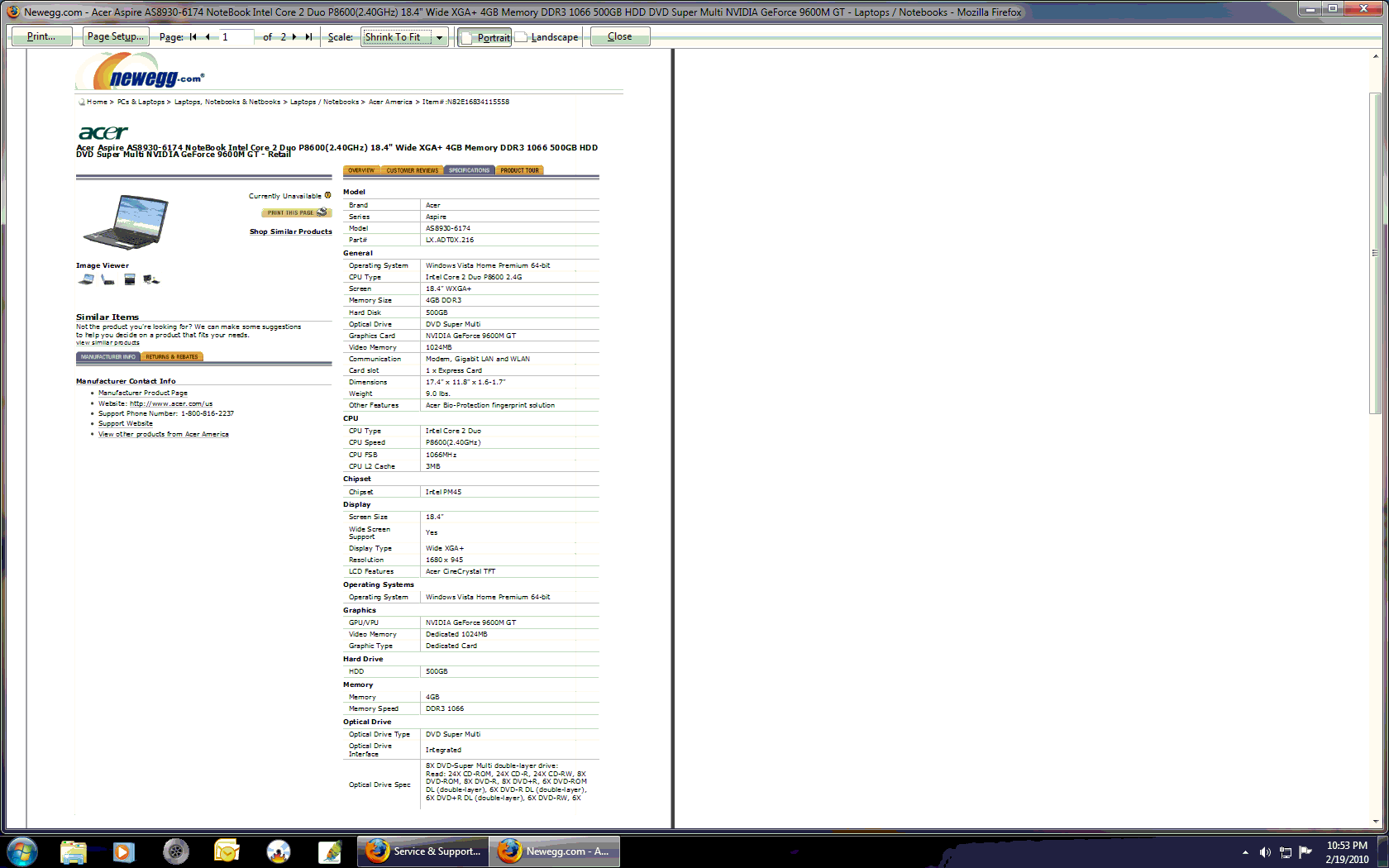Open the Page Setup... dialog

click(116, 36)
